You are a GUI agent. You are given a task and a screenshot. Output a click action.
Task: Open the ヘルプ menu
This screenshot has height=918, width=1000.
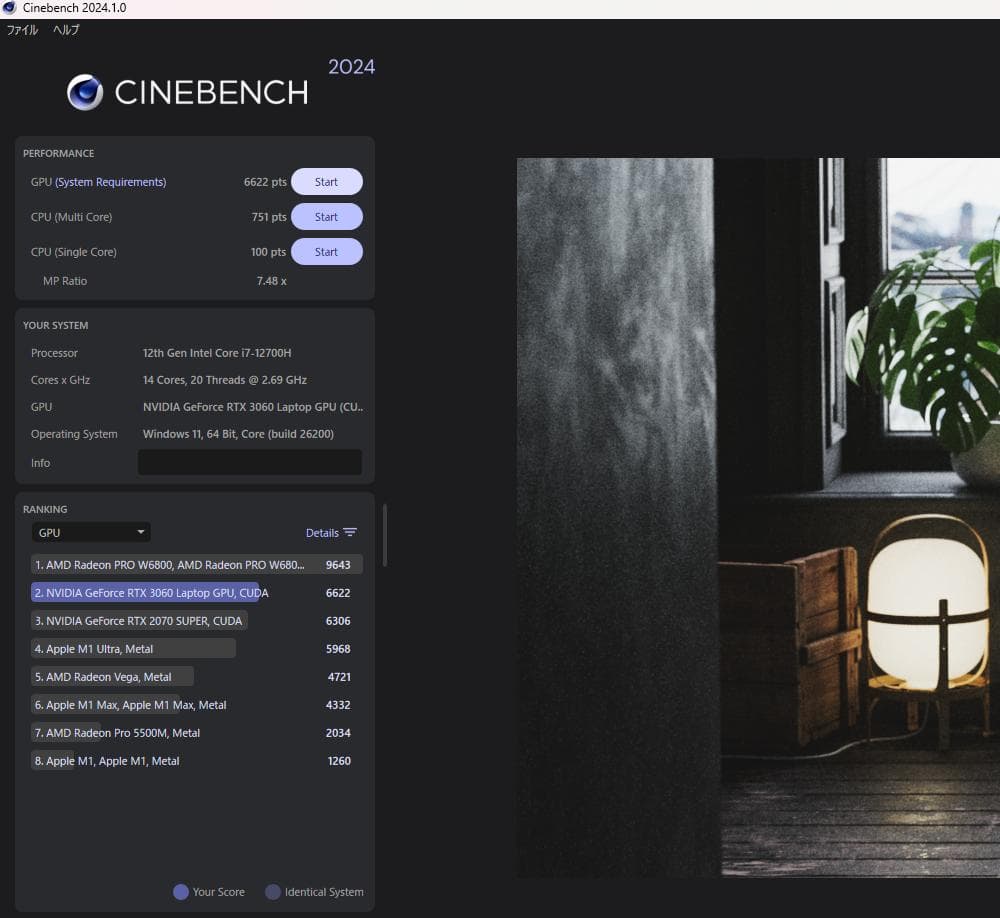[x=66, y=30]
